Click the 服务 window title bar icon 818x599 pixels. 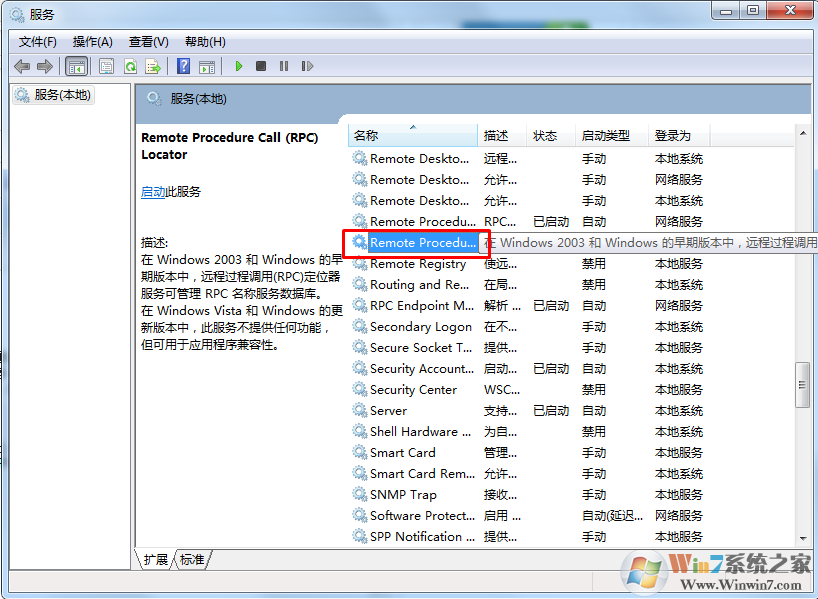pyautogui.click(x=17, y=15)
